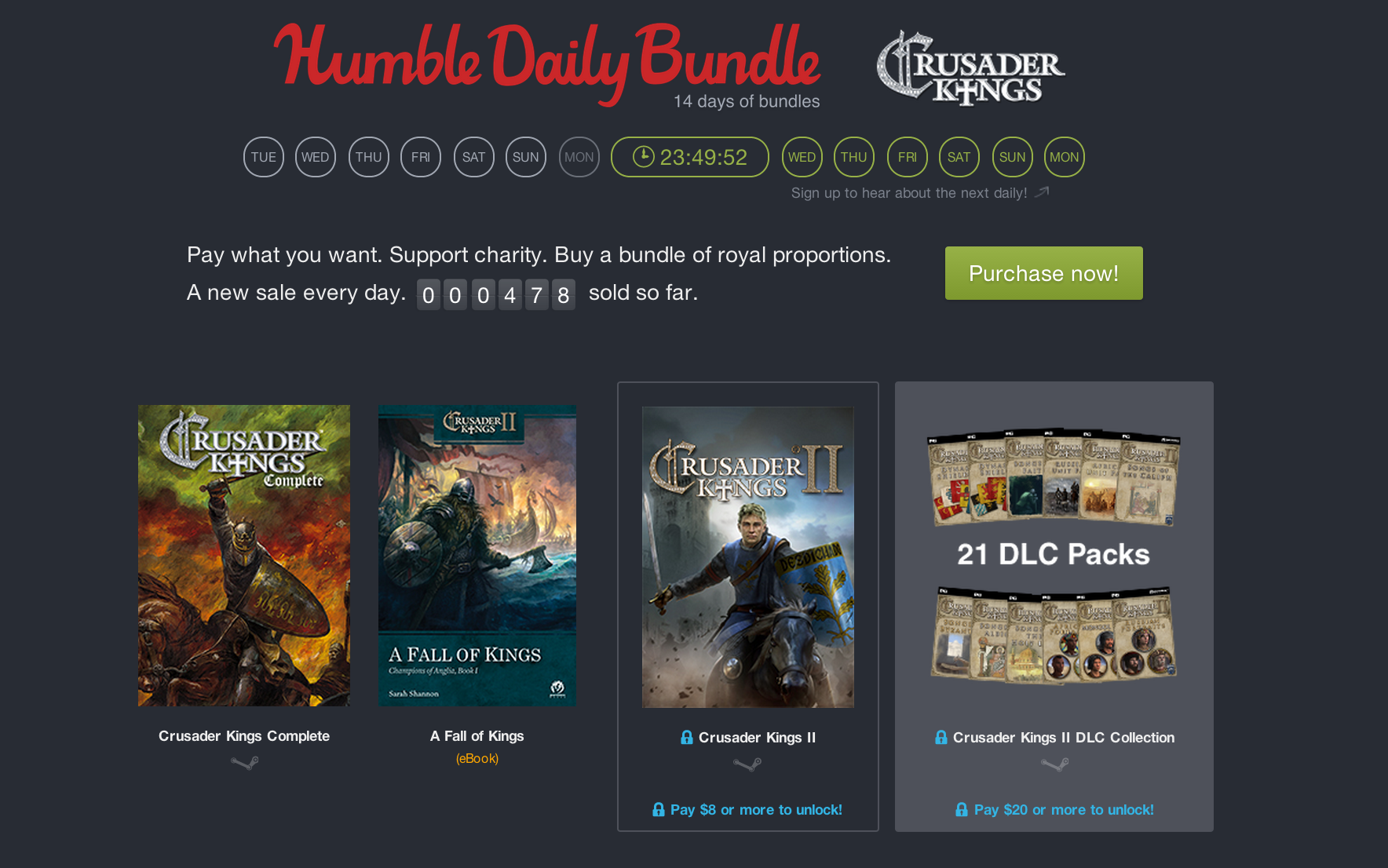Select the green SAT upcoming day circle
This screenshot has width=1388, height=868.
[959, 157]
